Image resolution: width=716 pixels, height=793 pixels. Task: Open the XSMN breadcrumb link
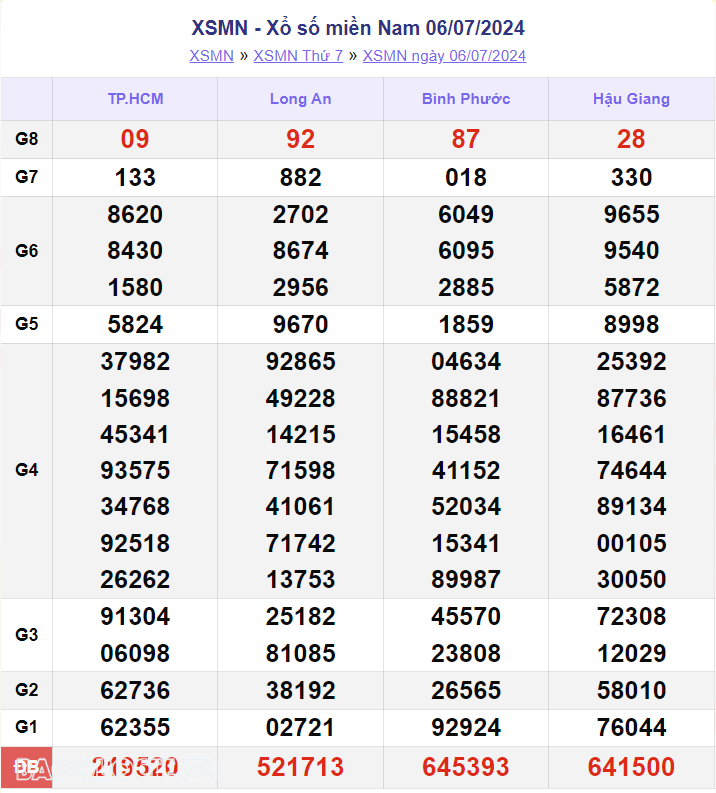click(211, 56)
